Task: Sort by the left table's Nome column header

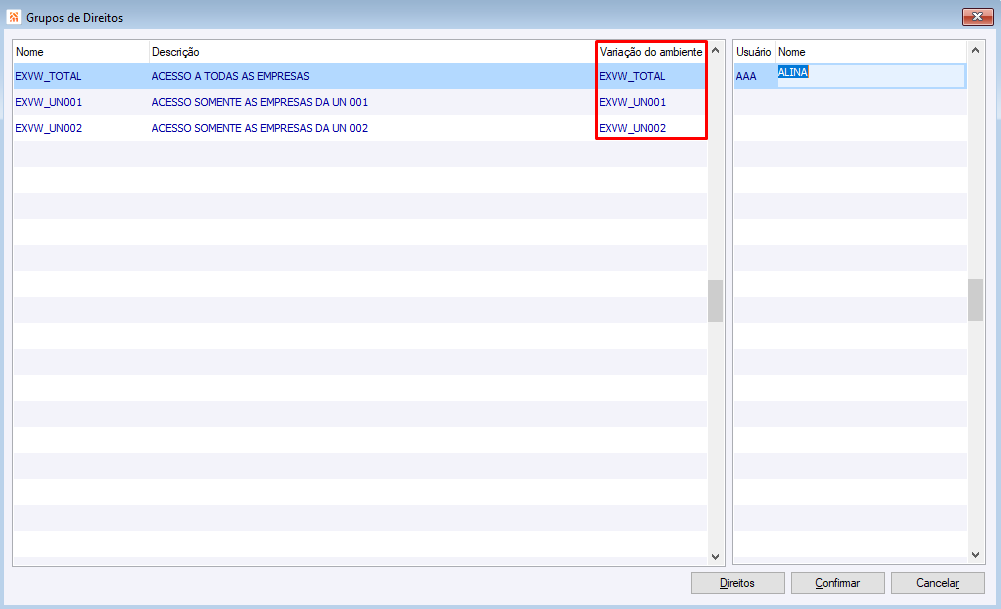Action: (x=81, y=52)
